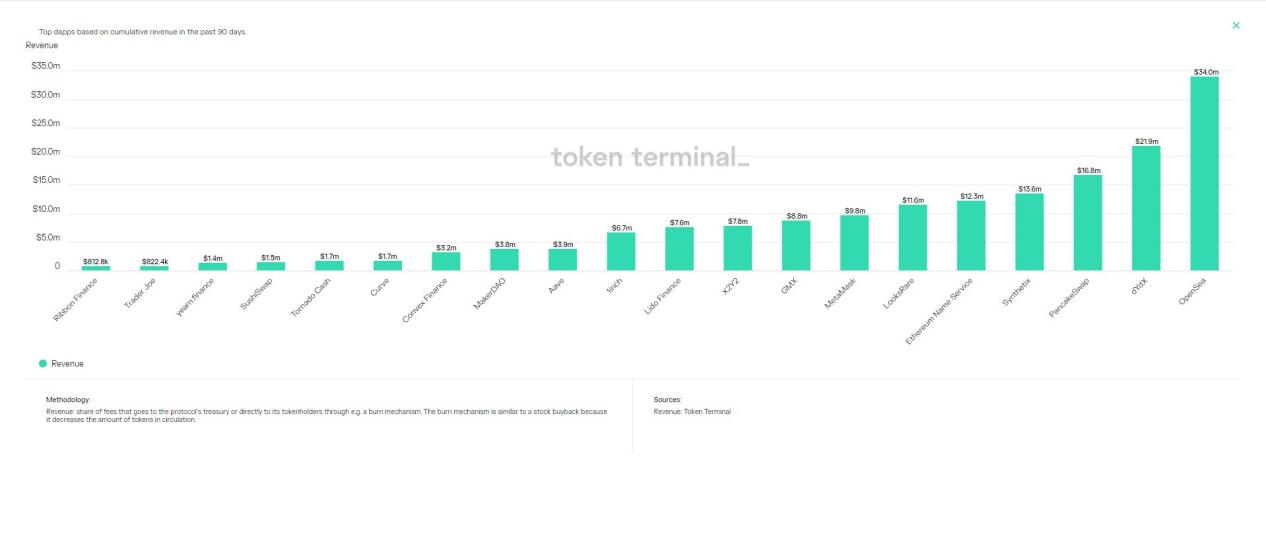Click the $34.0m data label

point(1206,72)
